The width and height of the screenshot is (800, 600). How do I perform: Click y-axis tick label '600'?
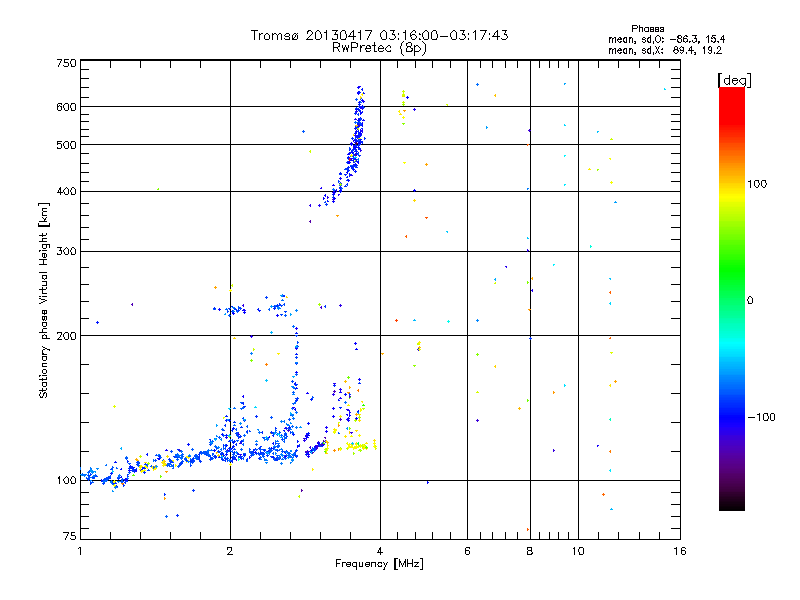tap(66, 107)
